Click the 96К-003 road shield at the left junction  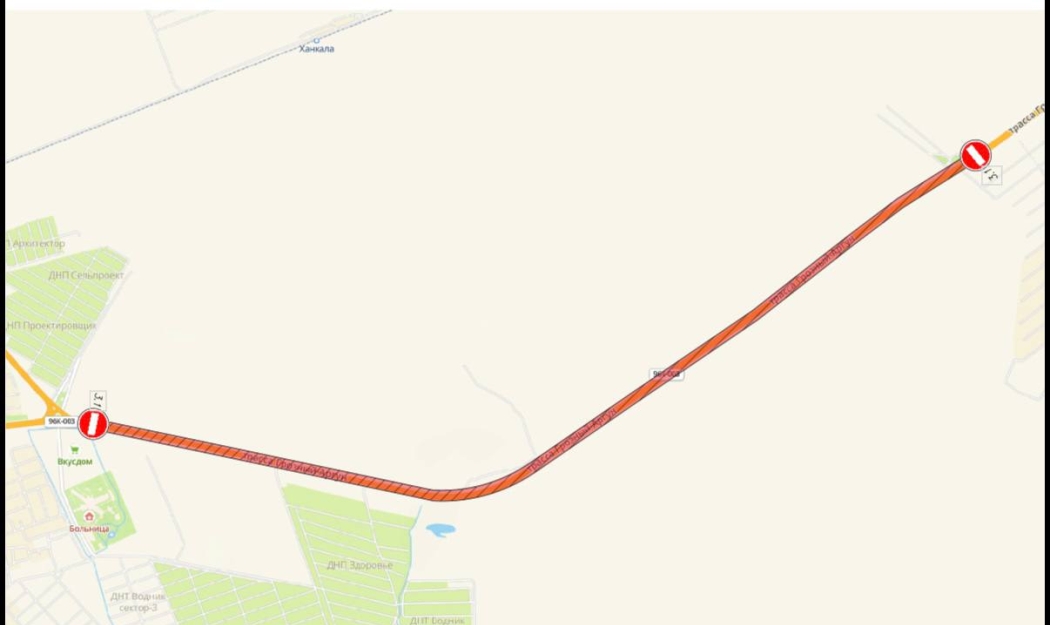pyautogui.click(x=62, y=421)
